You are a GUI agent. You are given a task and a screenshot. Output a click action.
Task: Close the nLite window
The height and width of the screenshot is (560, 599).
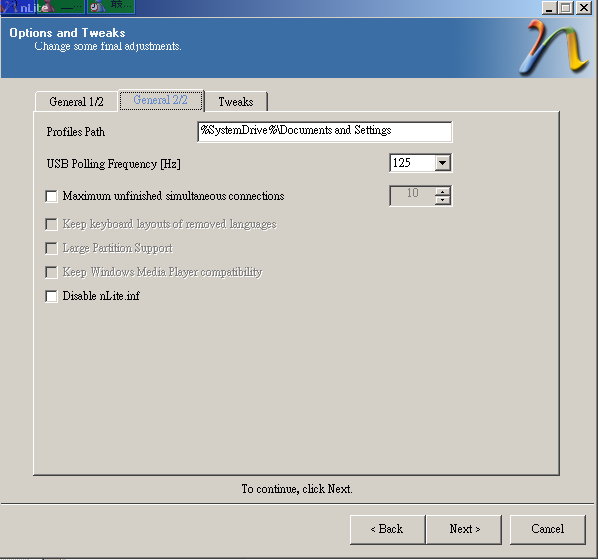pyautogui.click(x=584, y=8)
